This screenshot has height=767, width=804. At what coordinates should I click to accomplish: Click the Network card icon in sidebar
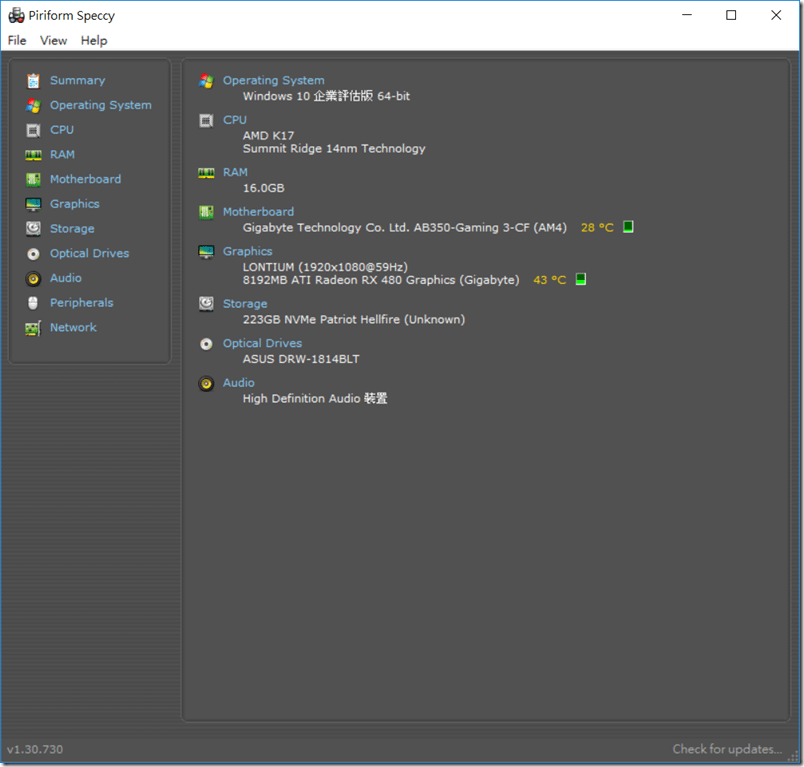pos(33,328)
